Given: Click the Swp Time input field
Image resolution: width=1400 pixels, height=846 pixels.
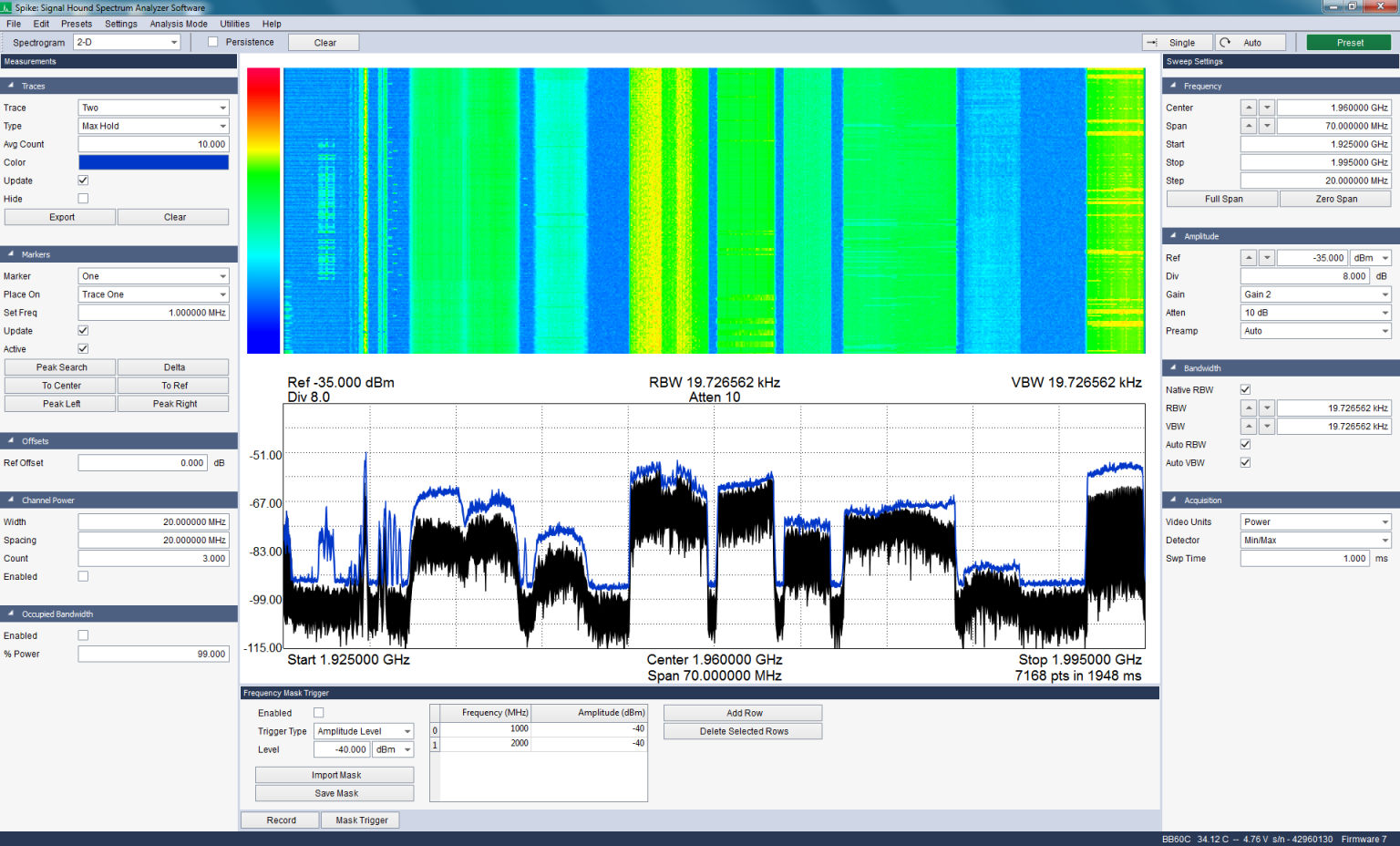Looking at the screenshot, I should pyautogui.click(x=1304, y=559).
